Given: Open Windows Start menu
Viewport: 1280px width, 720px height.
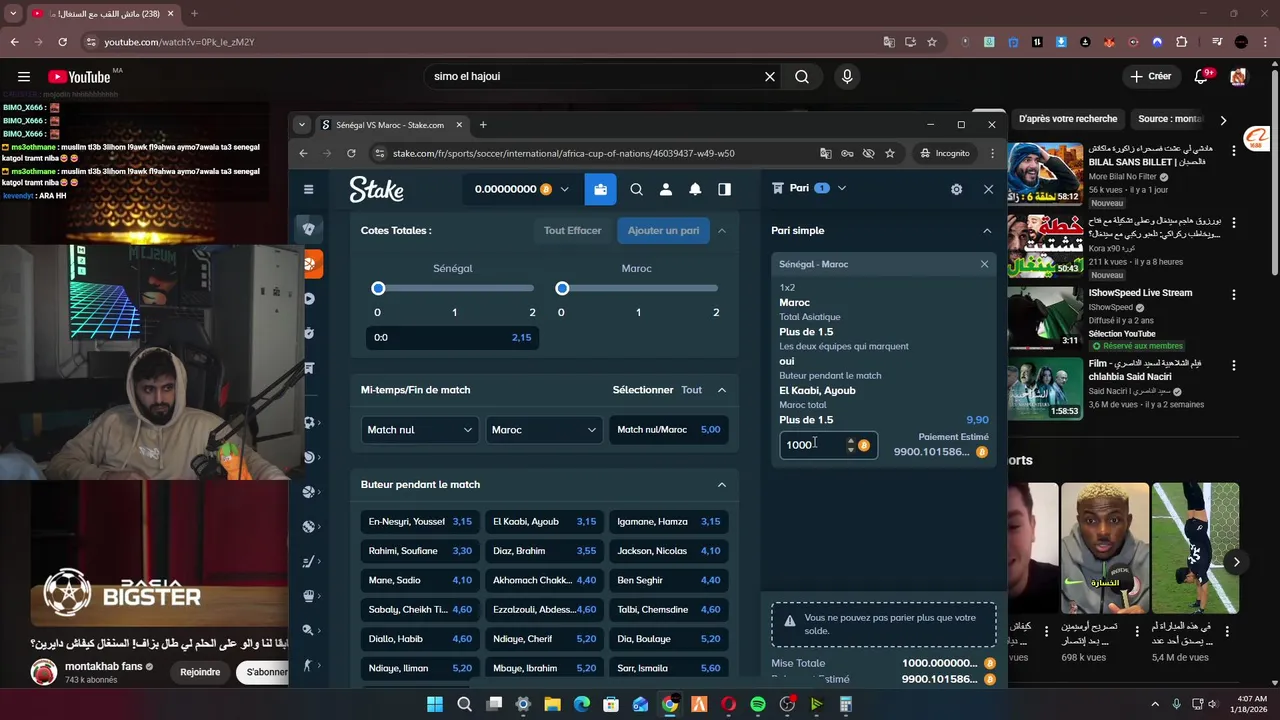Looking at the screenshot, I should point(435,705).
